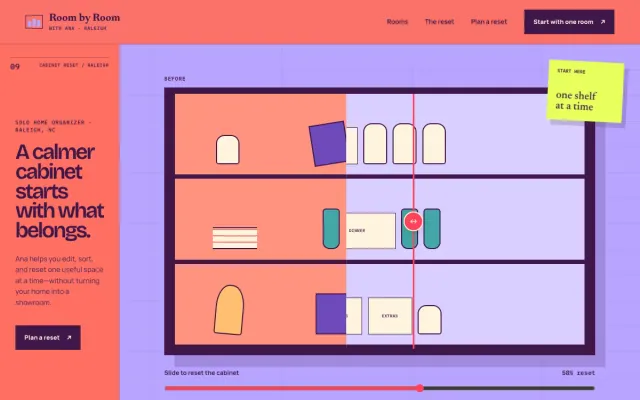Click the 'BEFORE' label above the cabinet
The image size is (640, 400).
pos(175,79)
